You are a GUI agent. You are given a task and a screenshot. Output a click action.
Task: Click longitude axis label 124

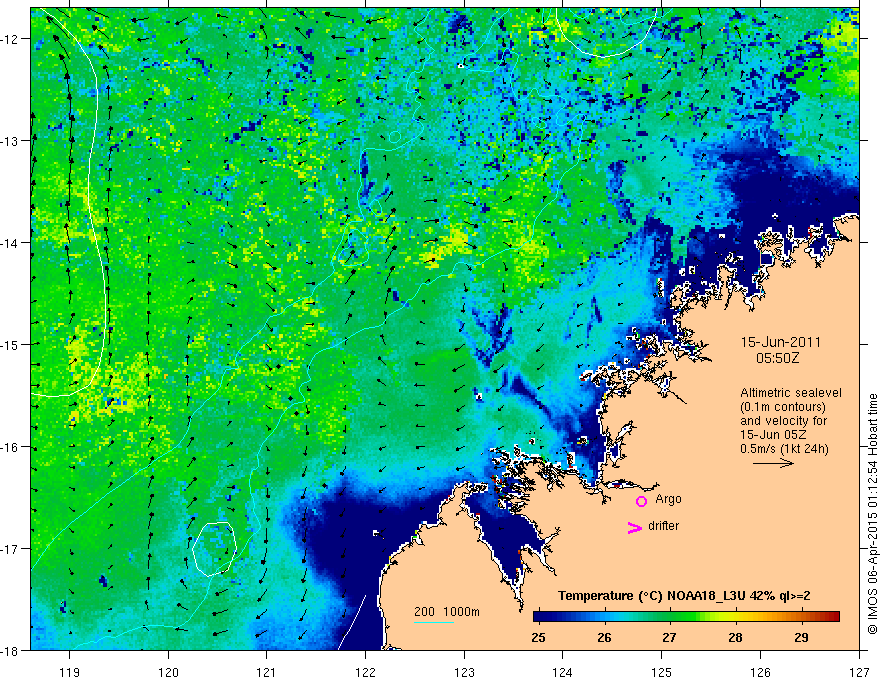click(x=563, y=672)
